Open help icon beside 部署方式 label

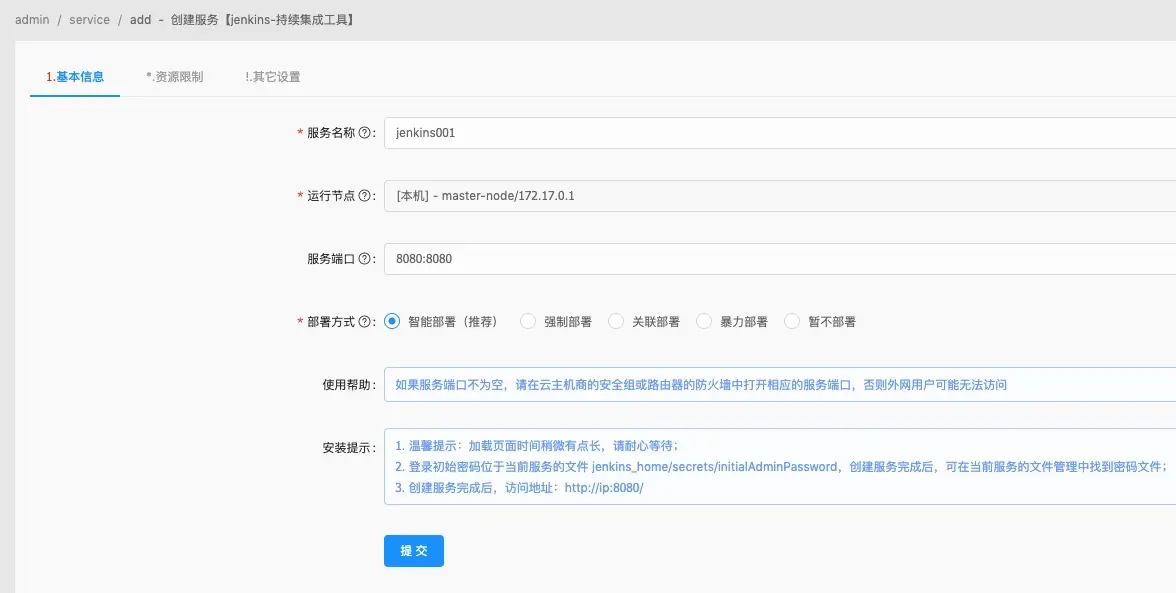(364, 322)
